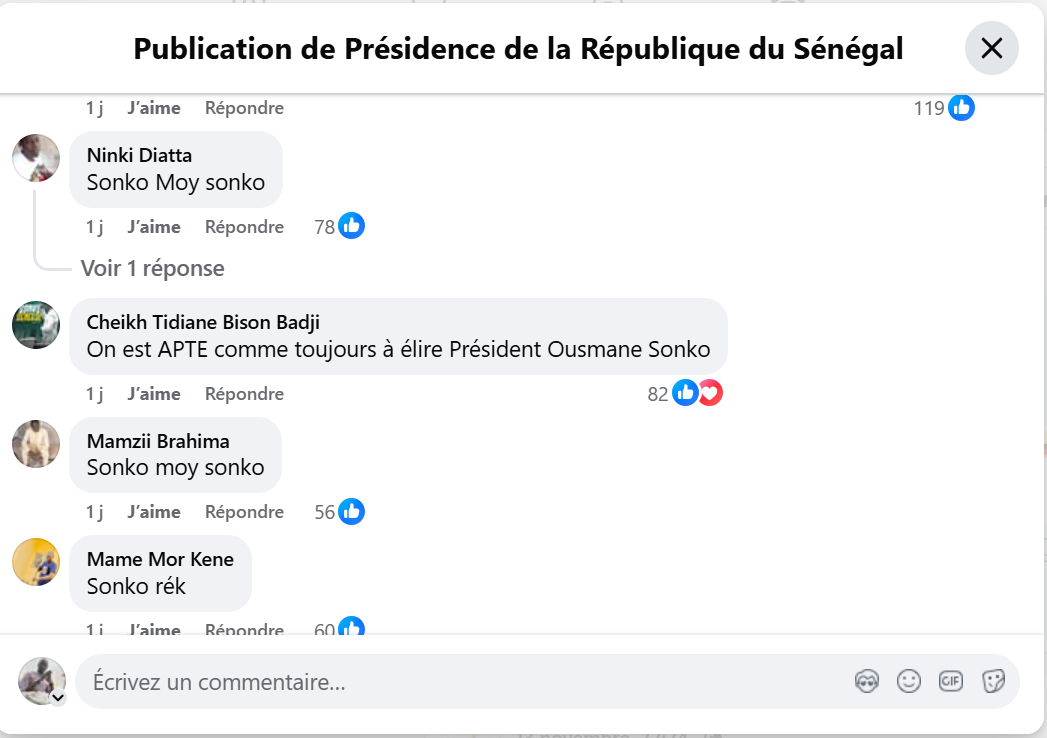Insert an avatar sticker in comment
The height and width of the screenshot is (738, 1047).
point(866,682)
